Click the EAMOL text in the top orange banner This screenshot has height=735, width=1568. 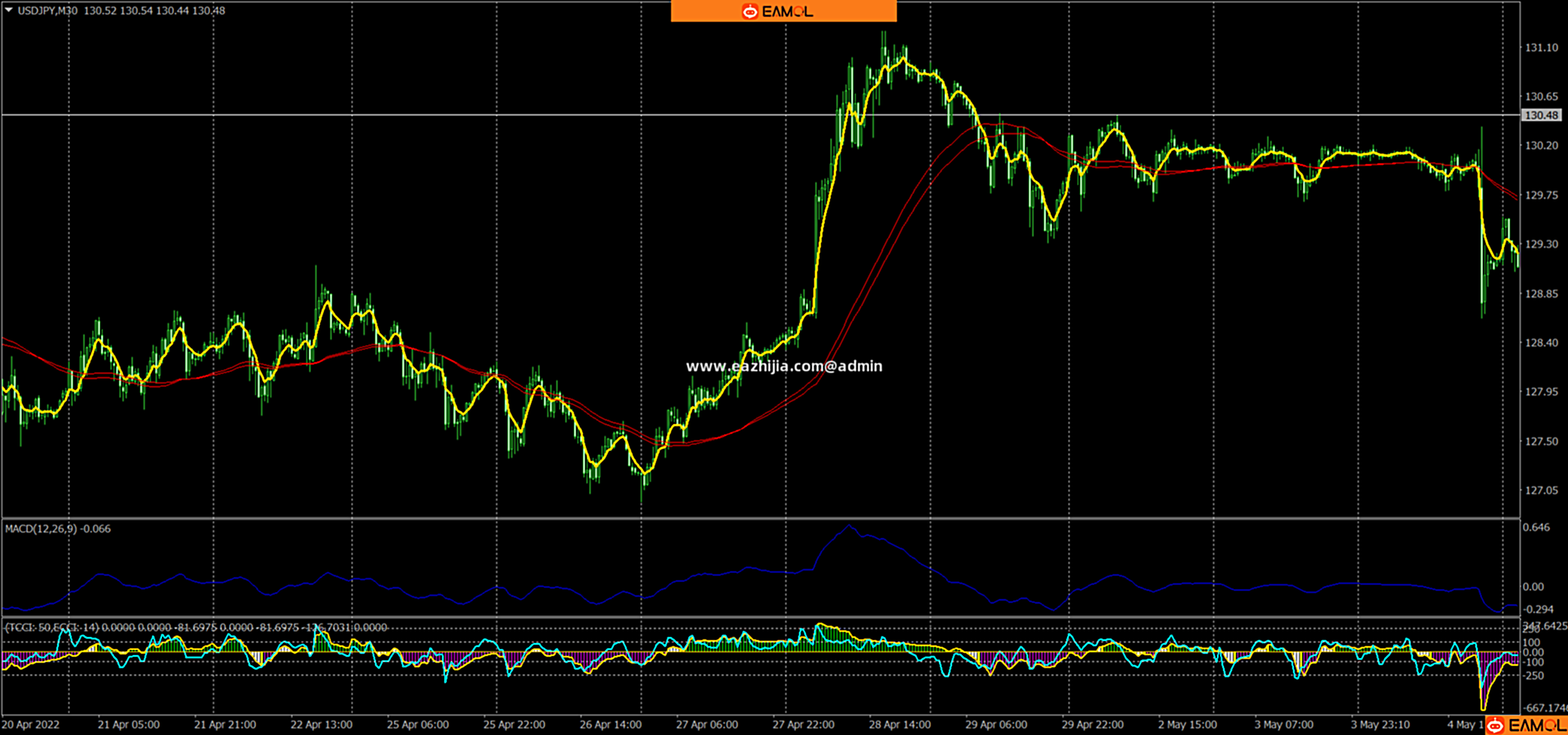pyautogui.click(x=787, y=11)
